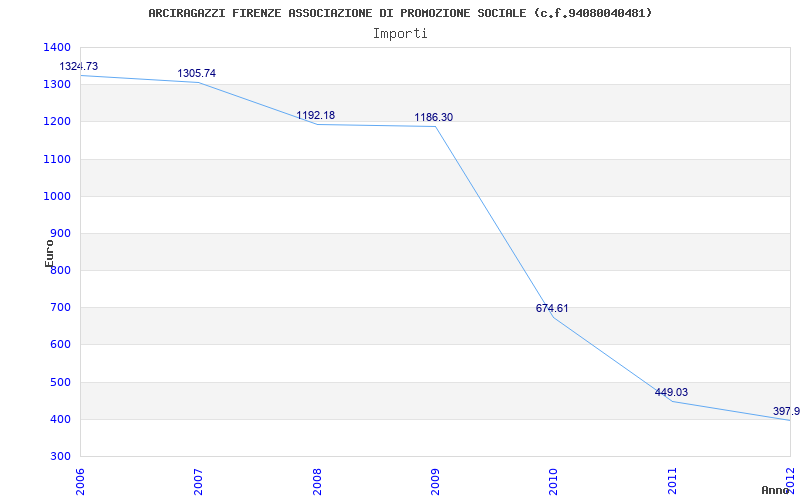Image resolution: width=800 pixels, height=500 pixels.
Task: Click the 1192.18 data label
Action: (x=316, y=115)
